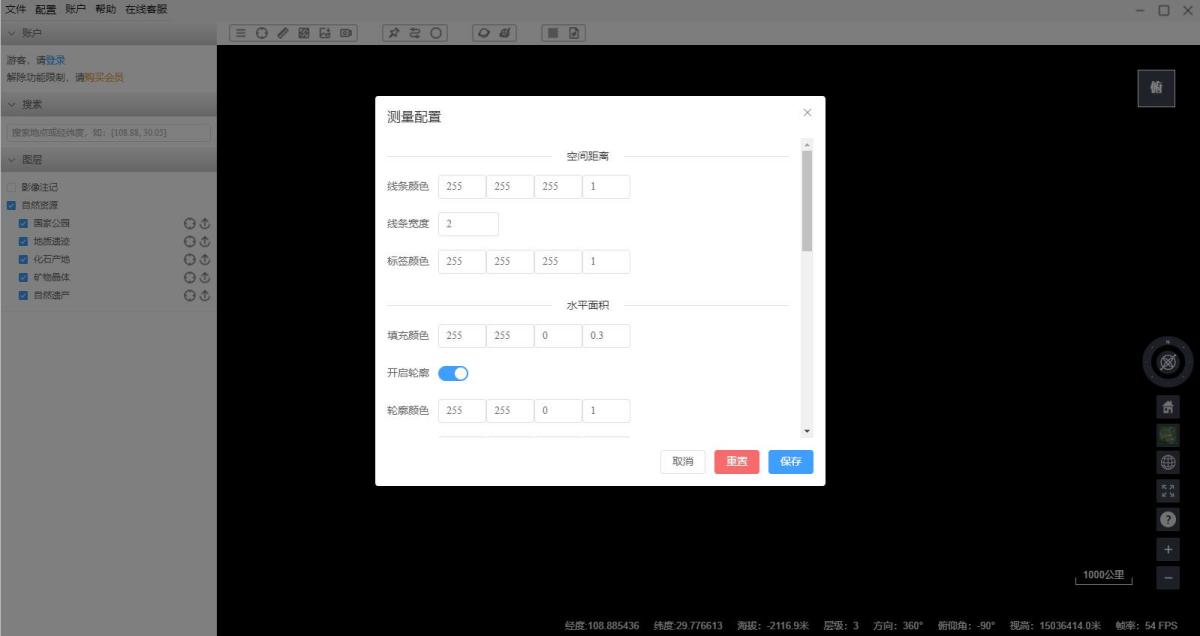Open the globe mode icon on right sidebar

click(1167, 462)
